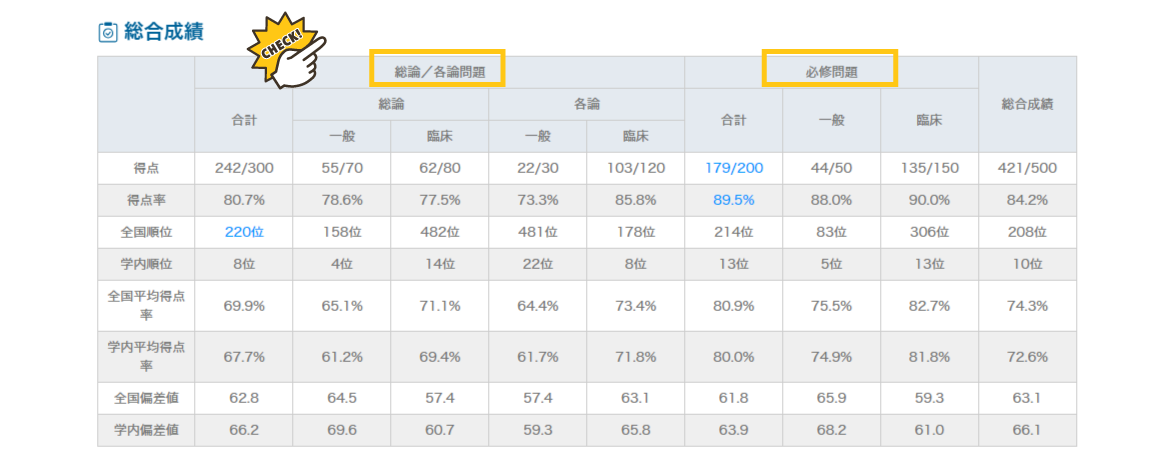The image size is (1173, 476).
Task: Click the 61.2% school average cell
Action: (x=342, y=357)
